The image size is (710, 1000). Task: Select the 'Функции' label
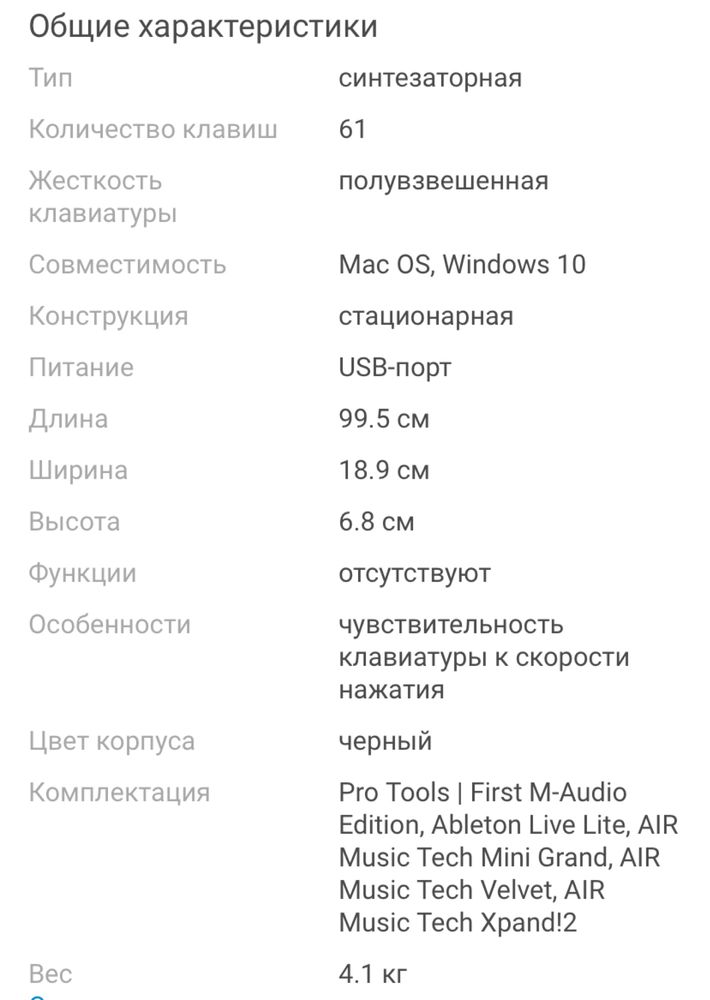point(82,574)
